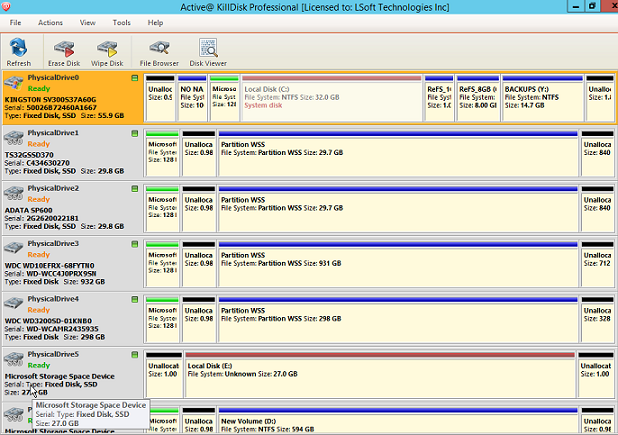Select the PhysicalDrive2 disk icon
The width and height of the screenshot is (618, 435).
[14, 193]
